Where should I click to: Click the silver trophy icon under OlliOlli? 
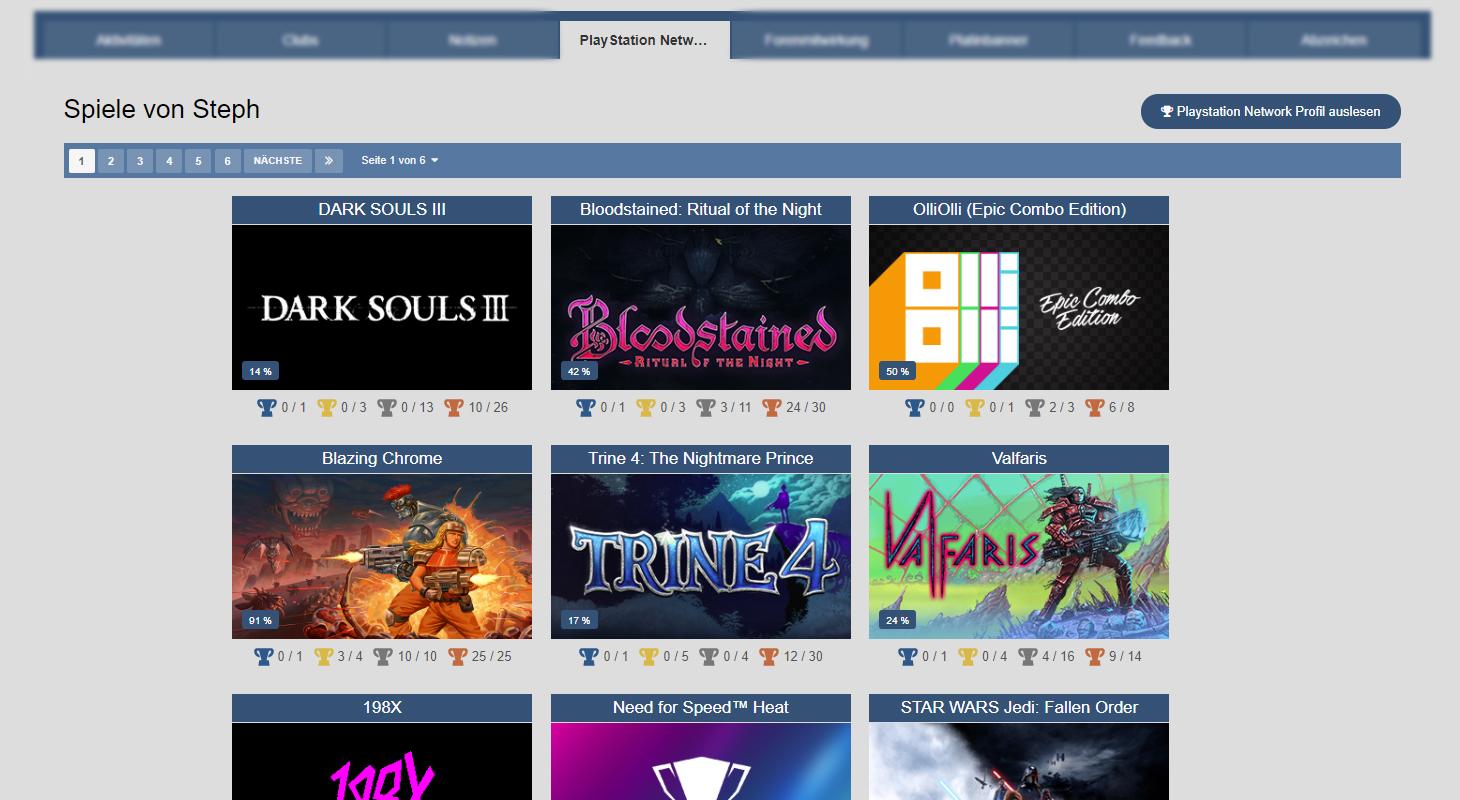[x=1034, y=407]
